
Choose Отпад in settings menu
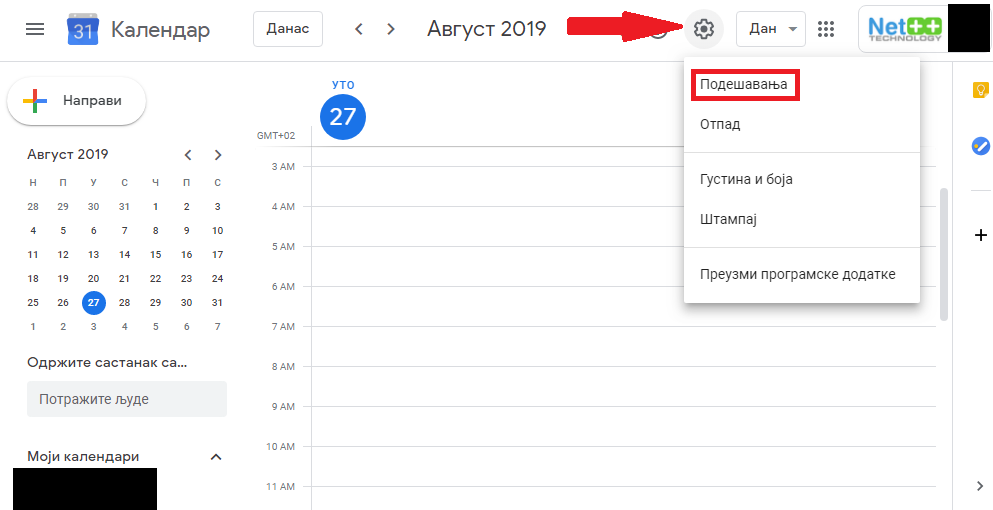point(720,124)
